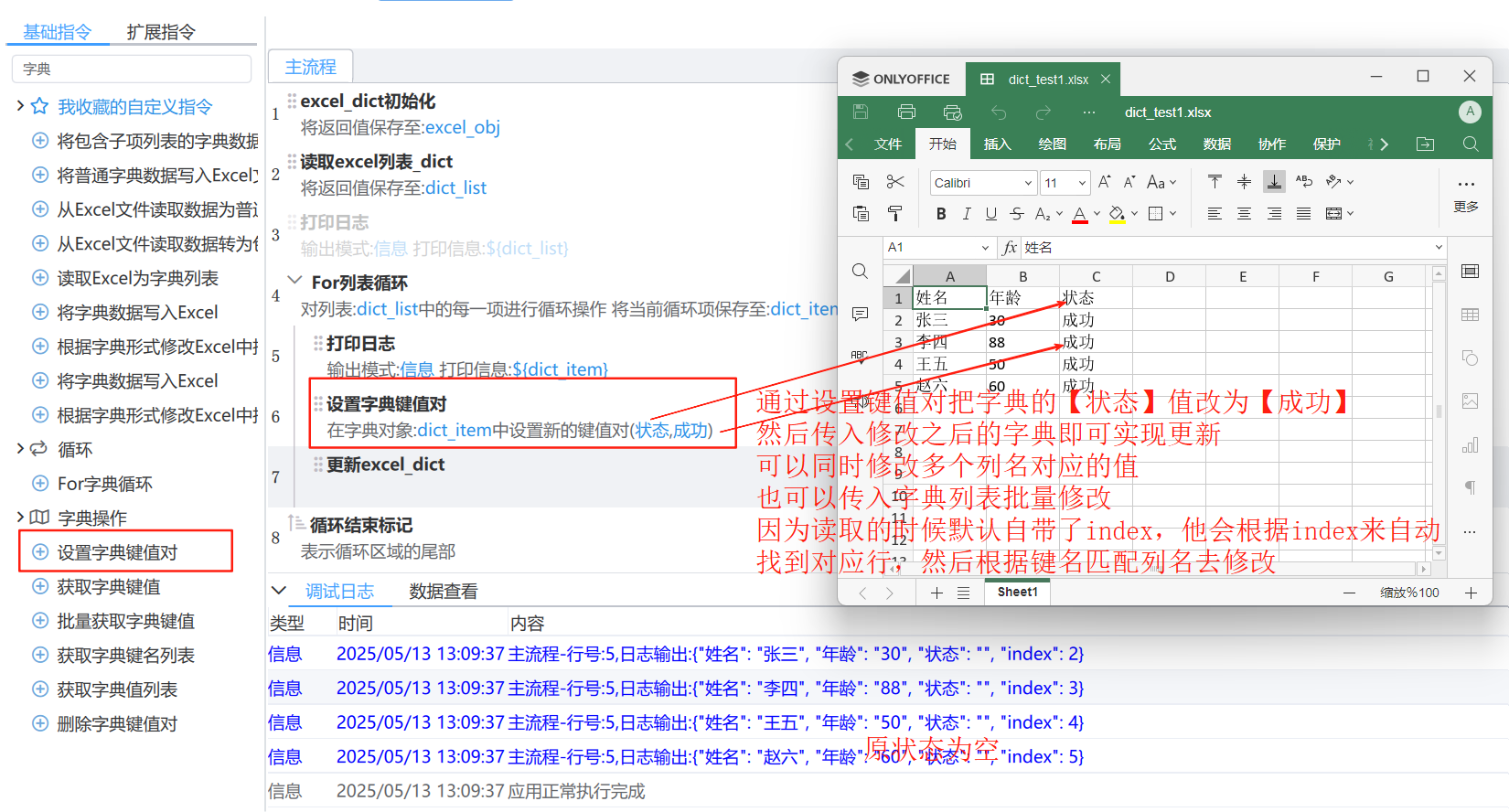Click the Italic formatting icon
The width and height of the screenshot is (1509, 812).
pos(967,214)
